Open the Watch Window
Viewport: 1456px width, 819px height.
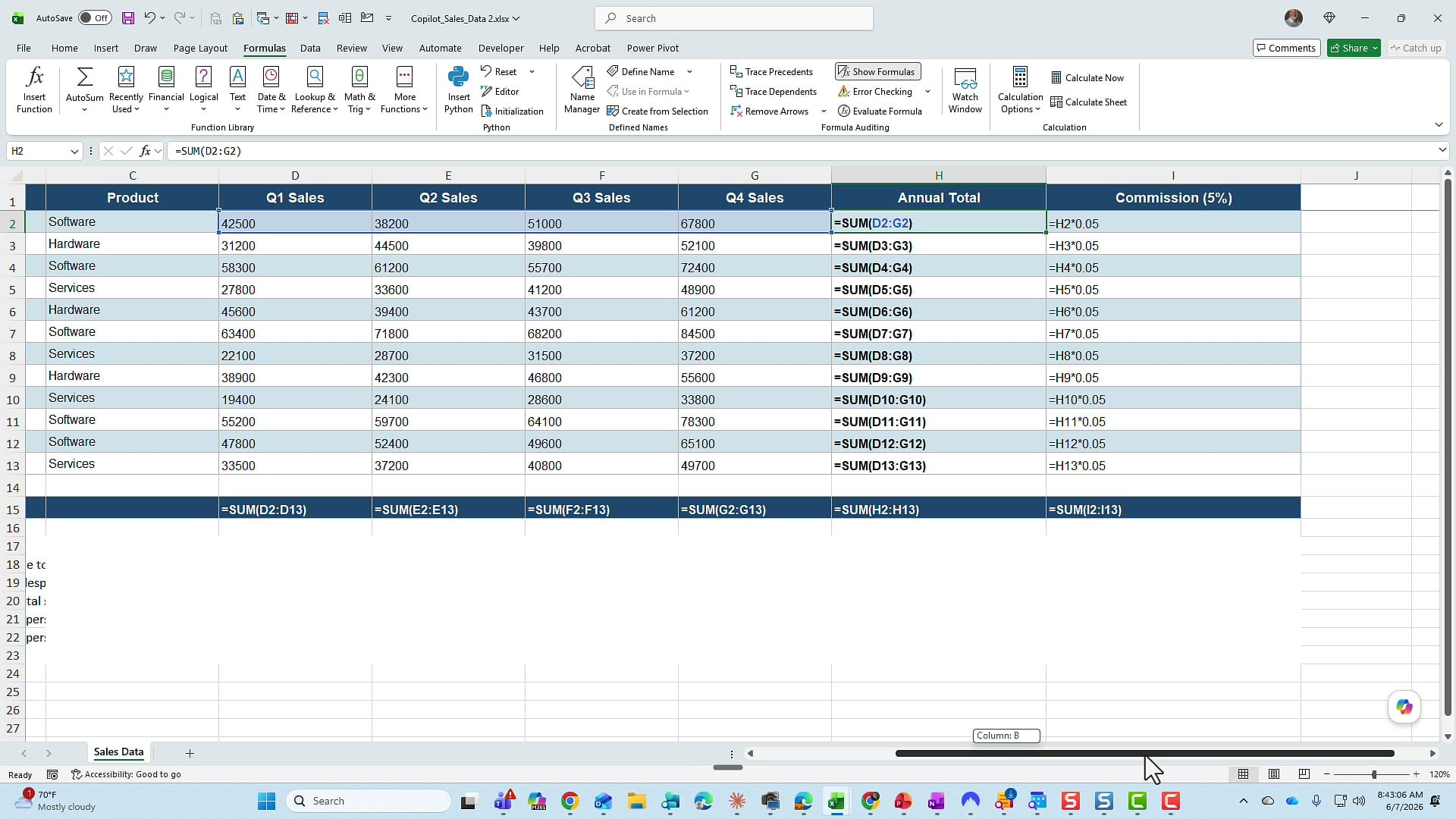pos(965,89)
